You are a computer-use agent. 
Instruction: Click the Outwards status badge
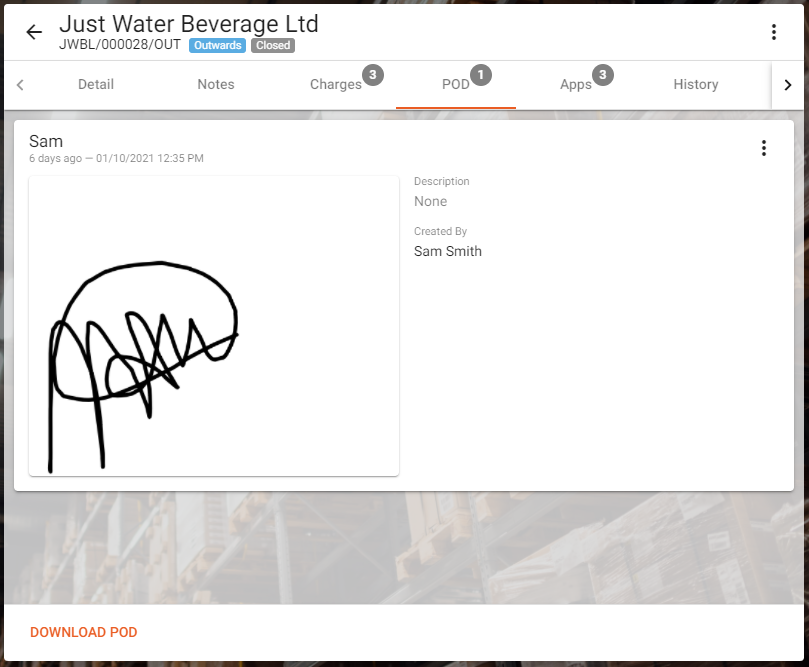point(217,45)
